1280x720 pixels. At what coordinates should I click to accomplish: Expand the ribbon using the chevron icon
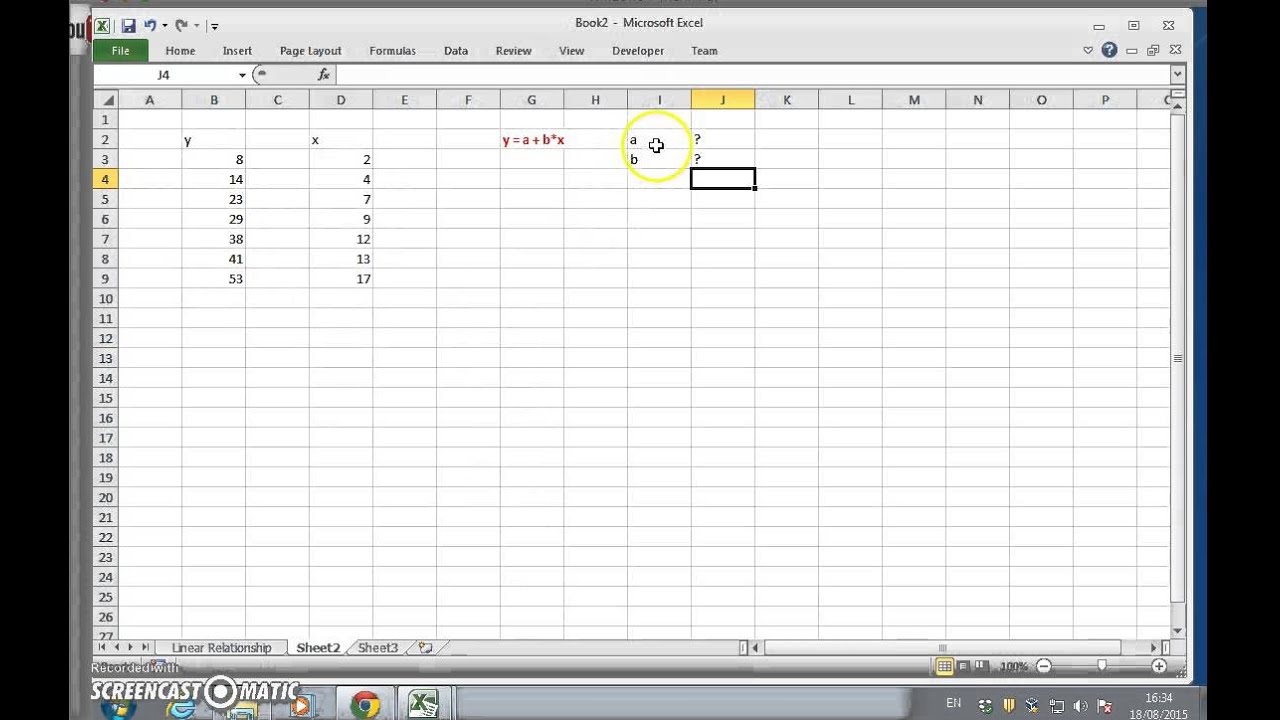1088,50
